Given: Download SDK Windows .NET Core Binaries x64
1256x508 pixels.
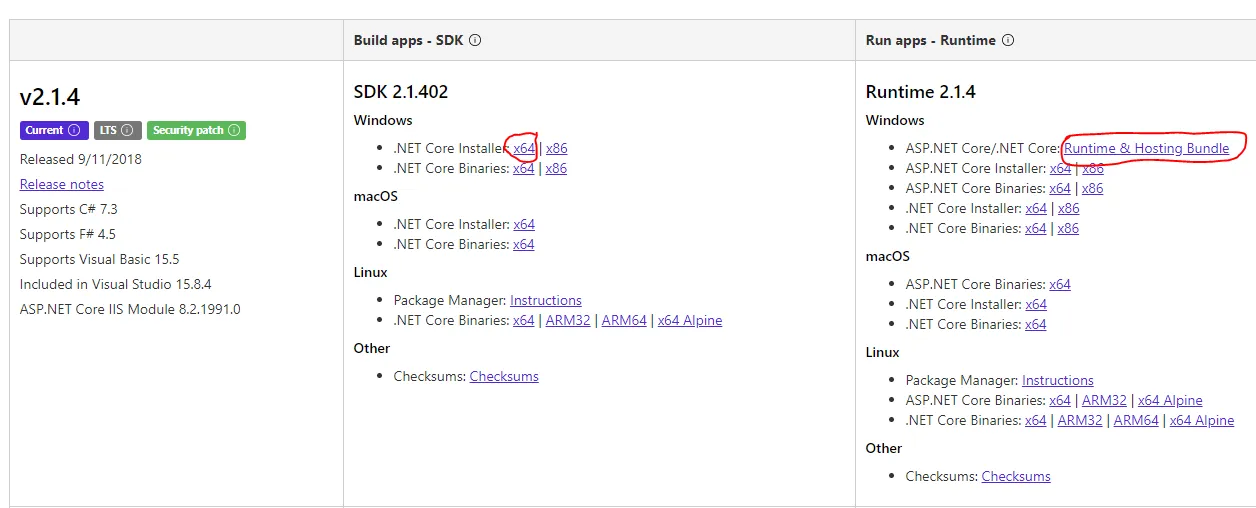Looking at the screenshot, I should tap(524, 168).
